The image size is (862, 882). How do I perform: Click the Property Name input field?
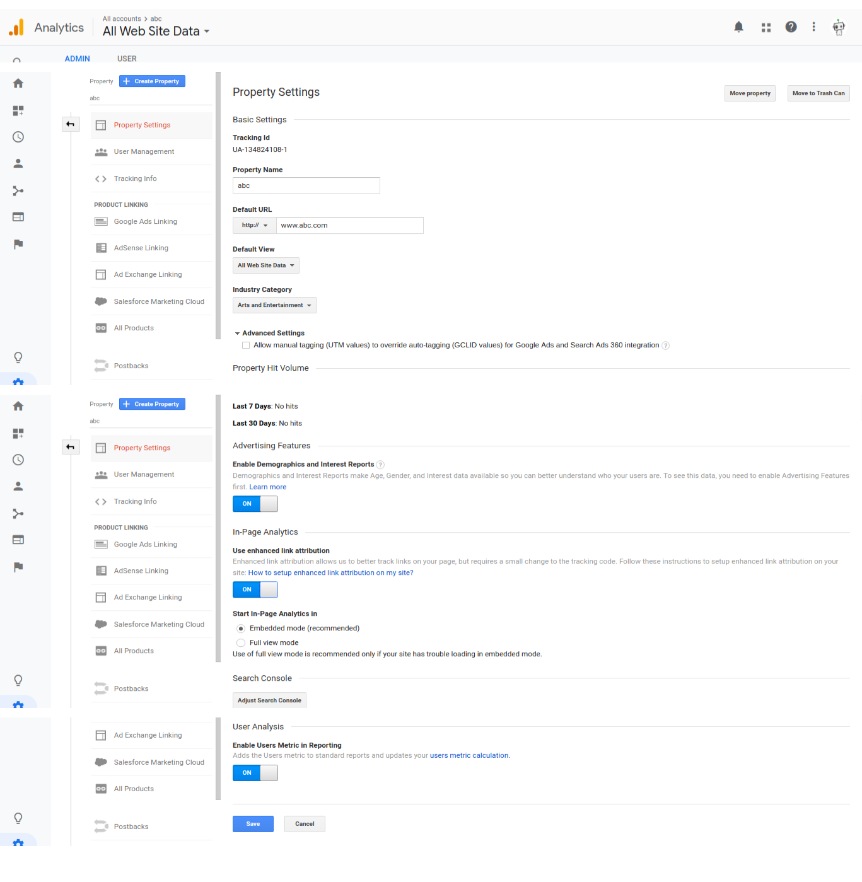[306, 185]
